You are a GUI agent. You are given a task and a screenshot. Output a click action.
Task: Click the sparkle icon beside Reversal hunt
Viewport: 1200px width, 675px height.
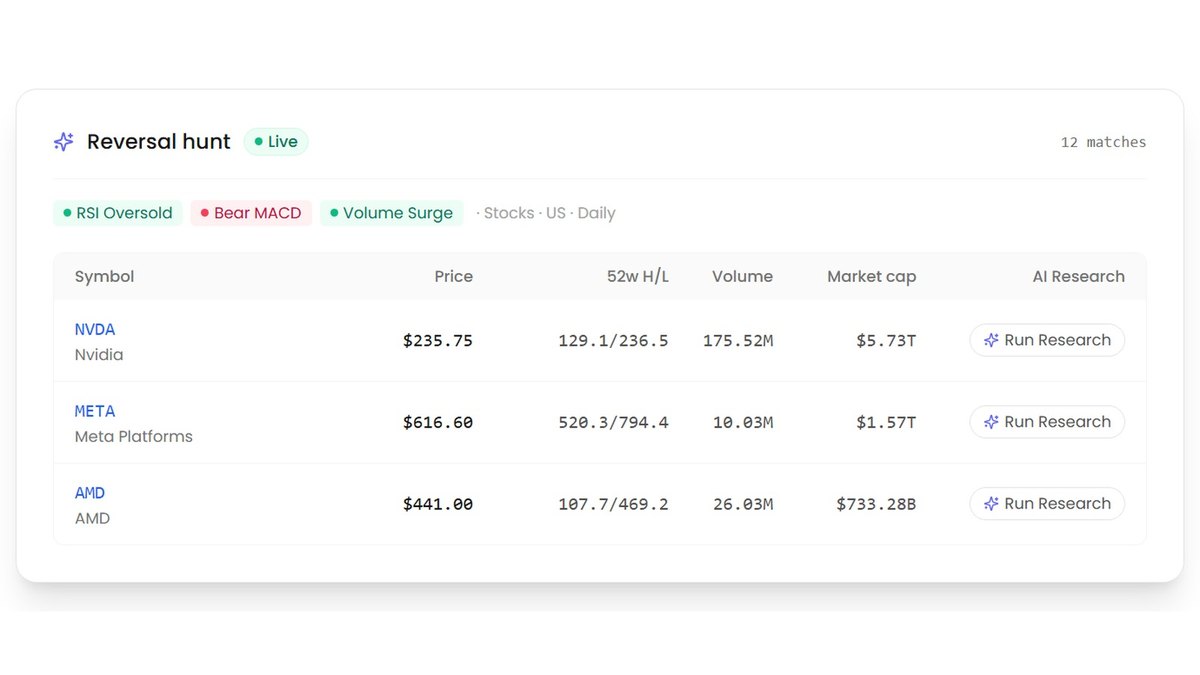64,142
